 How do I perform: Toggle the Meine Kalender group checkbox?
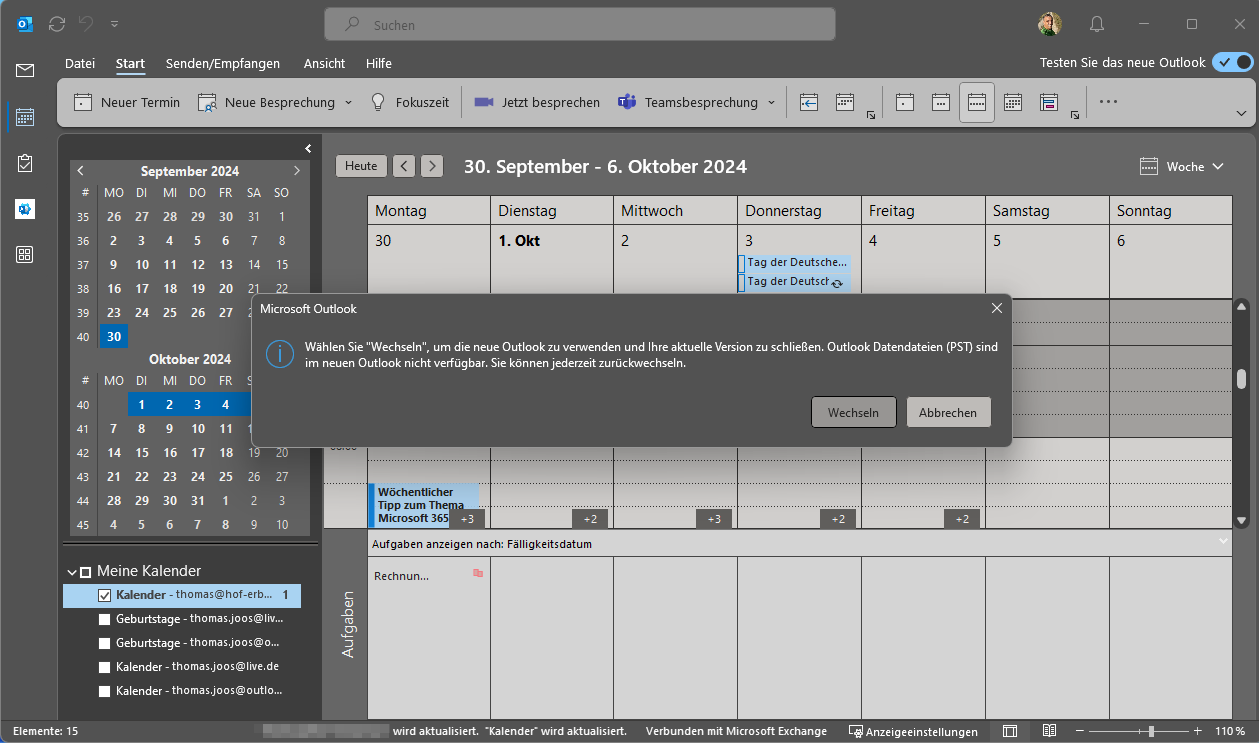[86, 572]
